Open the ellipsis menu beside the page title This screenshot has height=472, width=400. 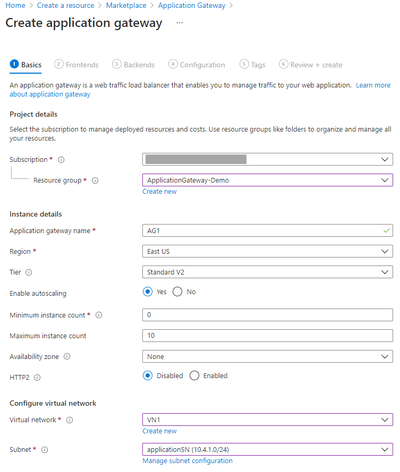pos(179,23)
